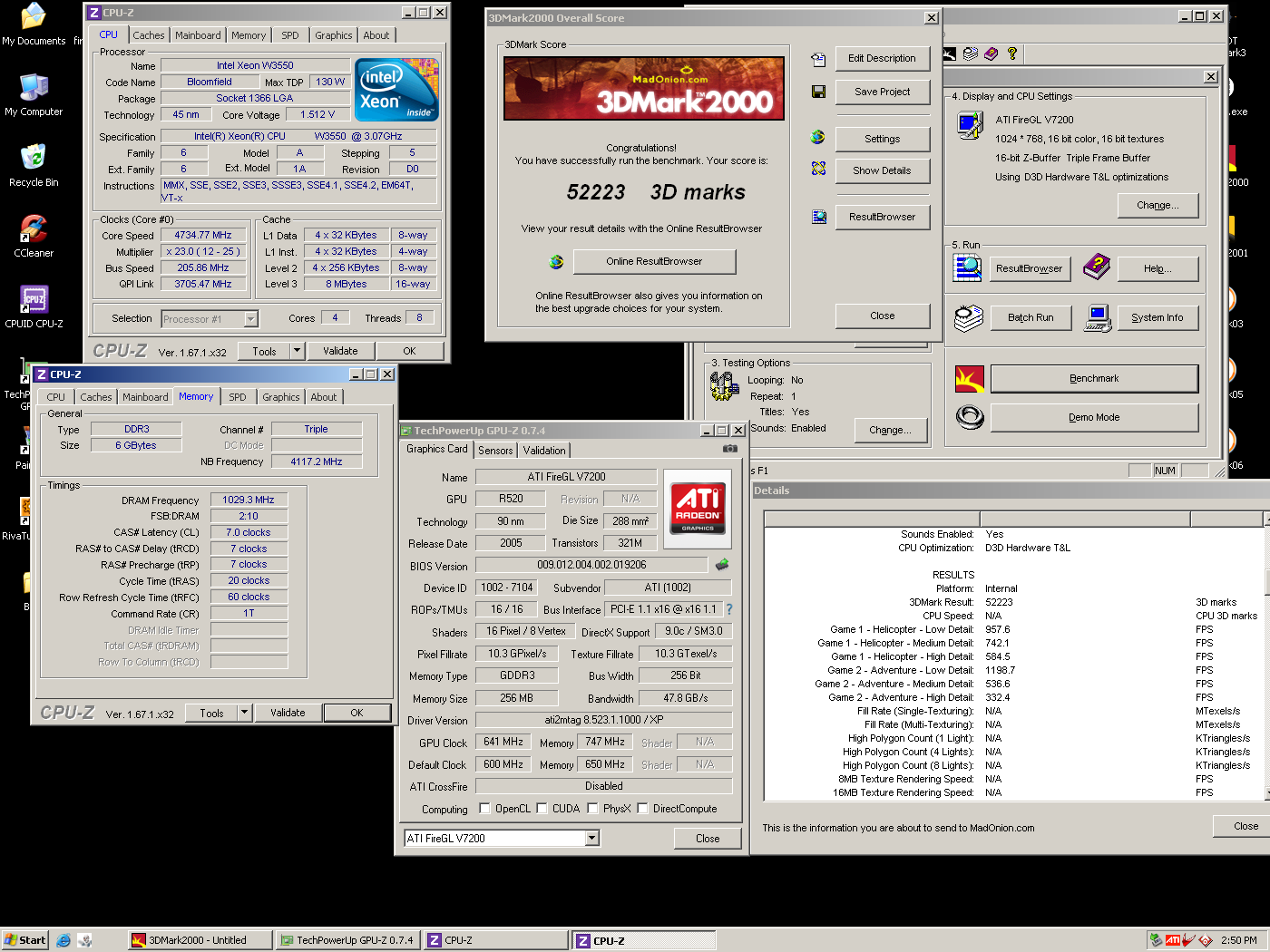Click the purple help book in 3DMark toolbar
1270x952 pixels.
[x=991, y=53]
